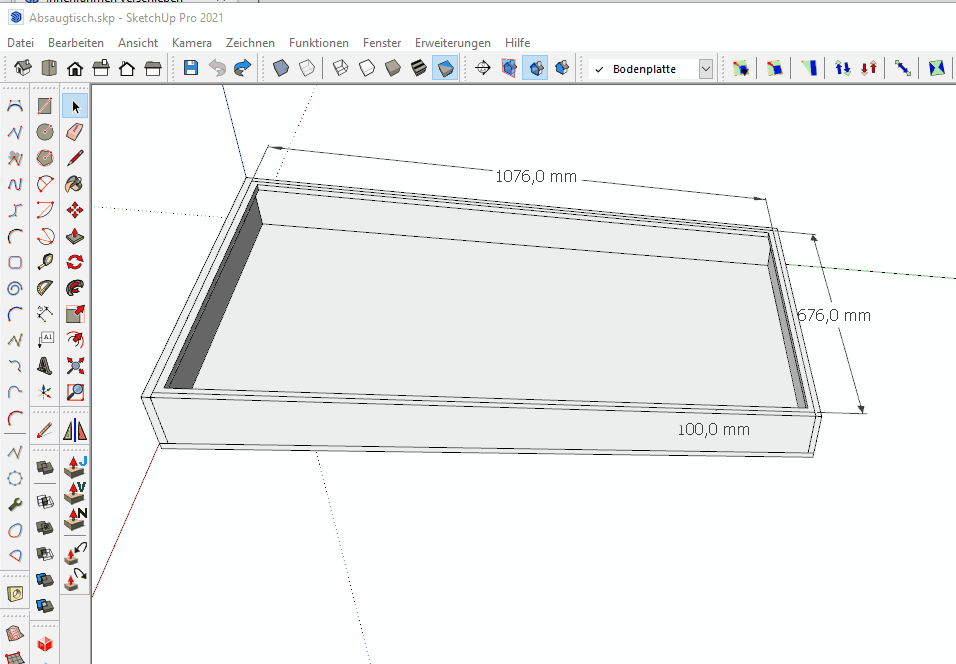Image resolution: width=956 pixels, height=664 pixels.
Task: Switch to Iso standard view
Action: click(23, 68)
